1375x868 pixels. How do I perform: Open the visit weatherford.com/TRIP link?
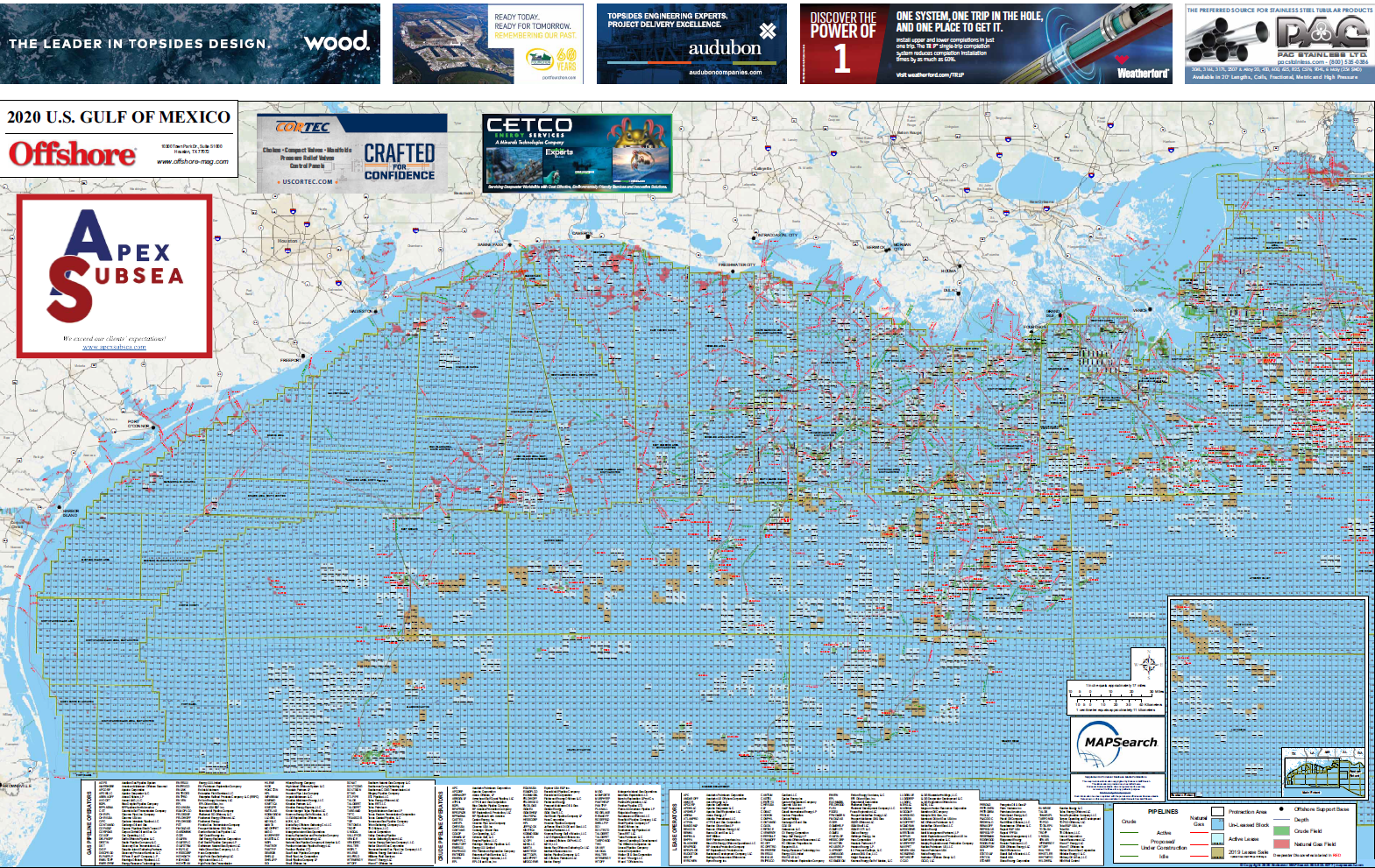pyautogui.click(x=930, y=75)
